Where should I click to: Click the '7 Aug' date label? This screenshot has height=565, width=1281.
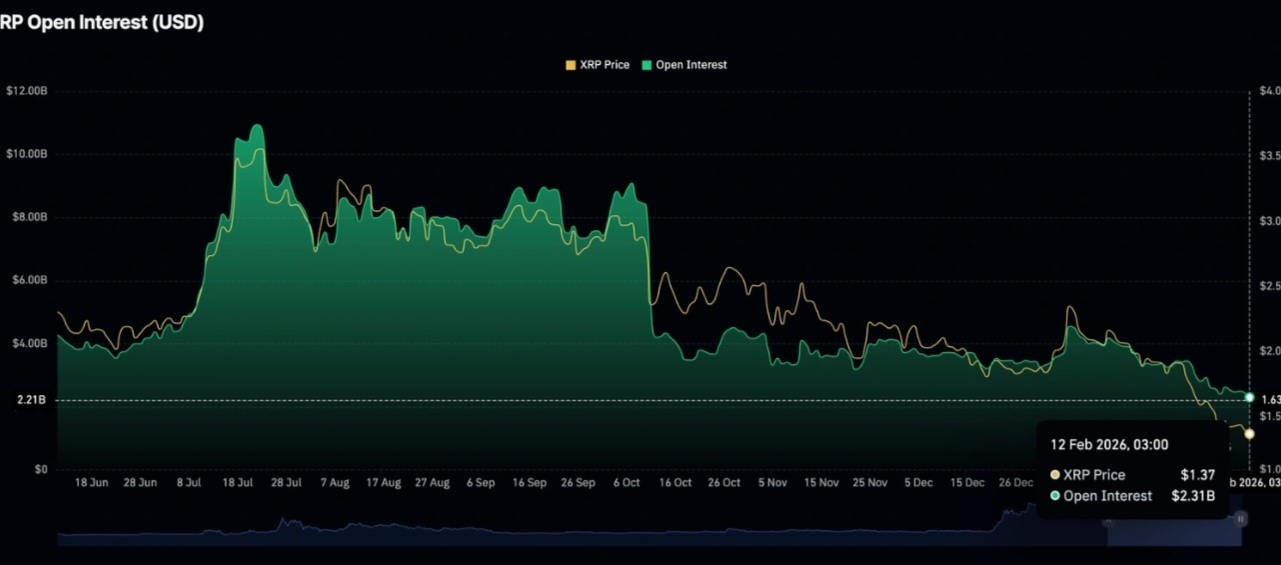pyautogui.click(x=335, y=483)
